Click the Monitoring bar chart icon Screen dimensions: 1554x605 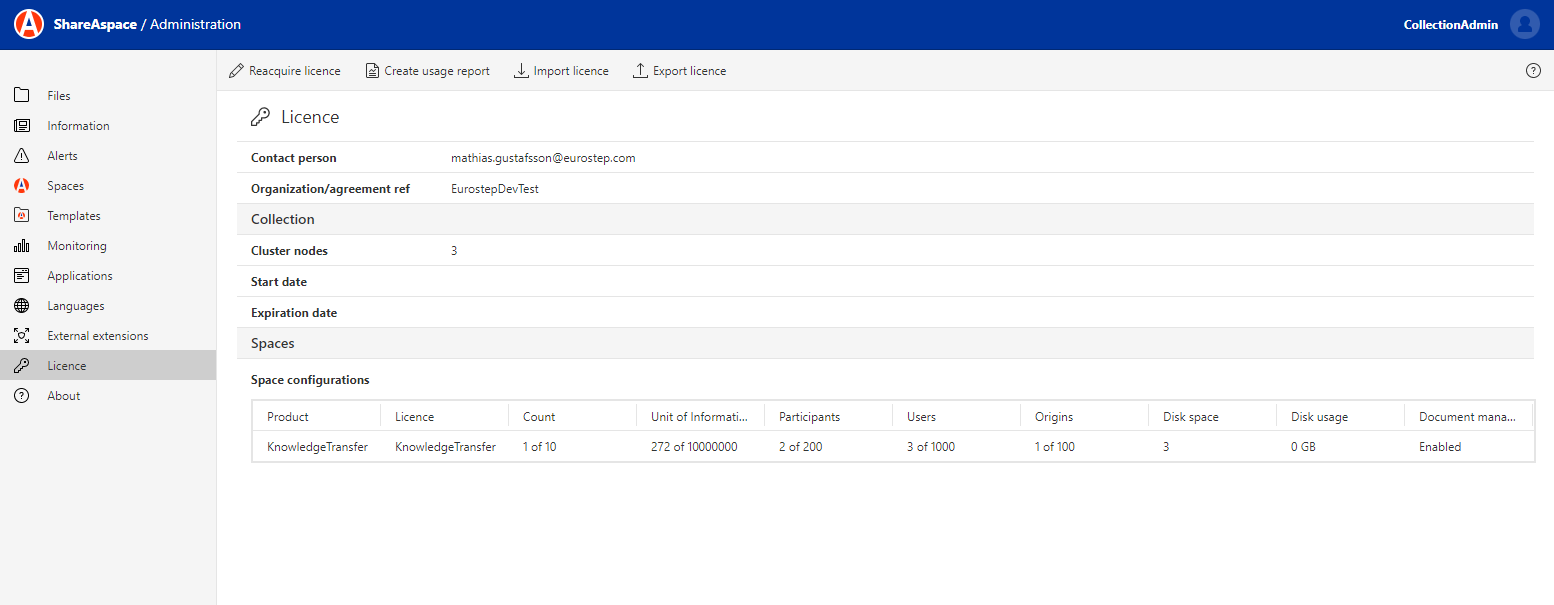click(22, 246)
